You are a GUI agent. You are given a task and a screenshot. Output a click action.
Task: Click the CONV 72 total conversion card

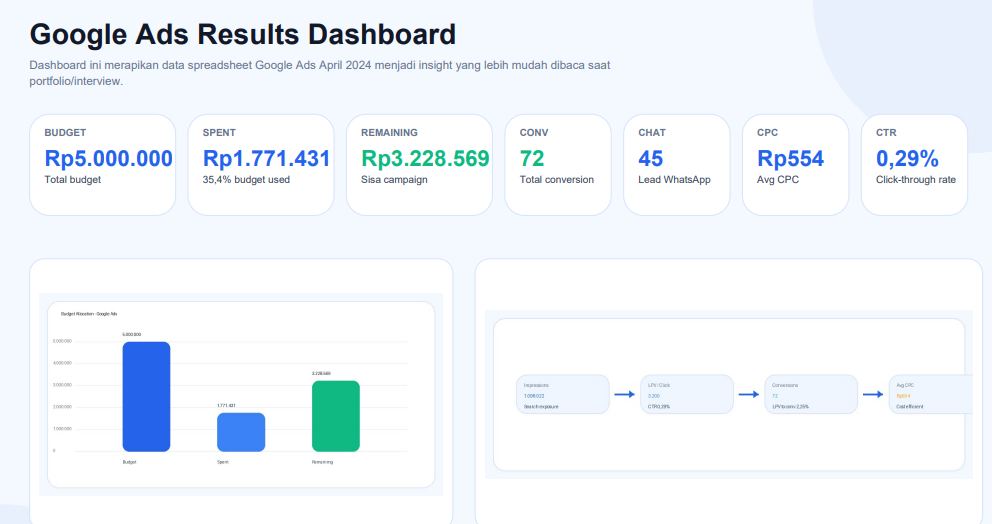(558, 165)
